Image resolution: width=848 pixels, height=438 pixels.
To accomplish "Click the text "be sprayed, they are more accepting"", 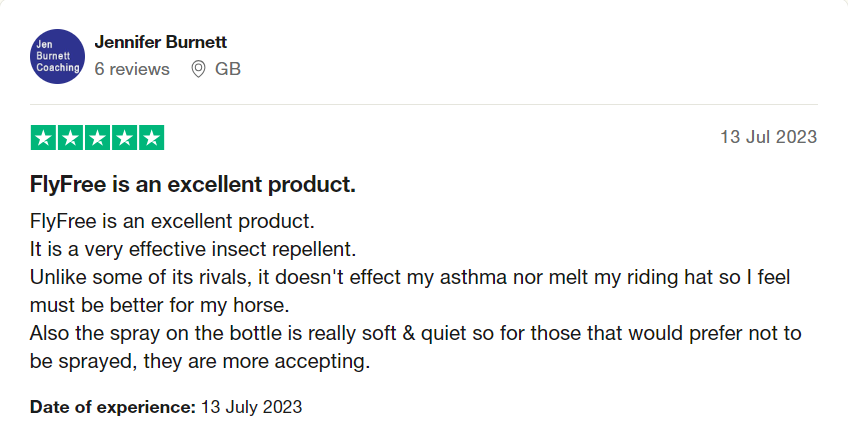I will (200, 361).
